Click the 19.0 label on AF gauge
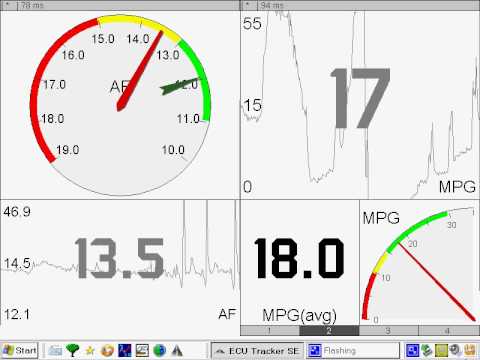This screenshot has height=360, width=480. 67,150
